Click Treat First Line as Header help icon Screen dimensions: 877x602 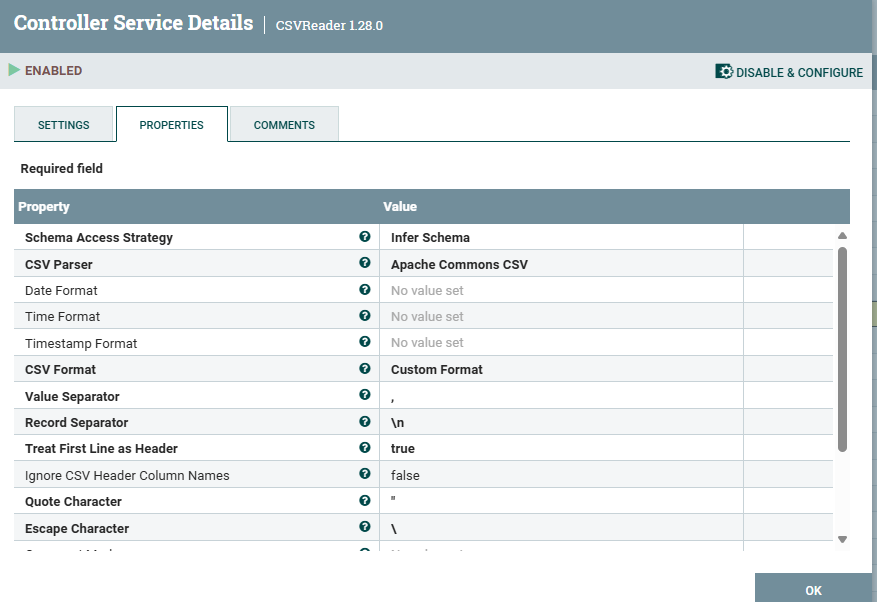click(365, 448)
